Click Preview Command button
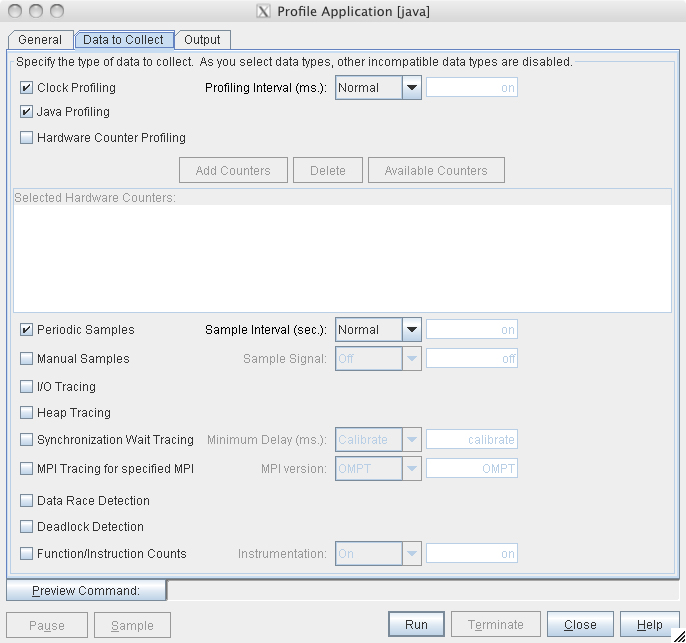This screenshot has height=643, width=686. [86, 591]
